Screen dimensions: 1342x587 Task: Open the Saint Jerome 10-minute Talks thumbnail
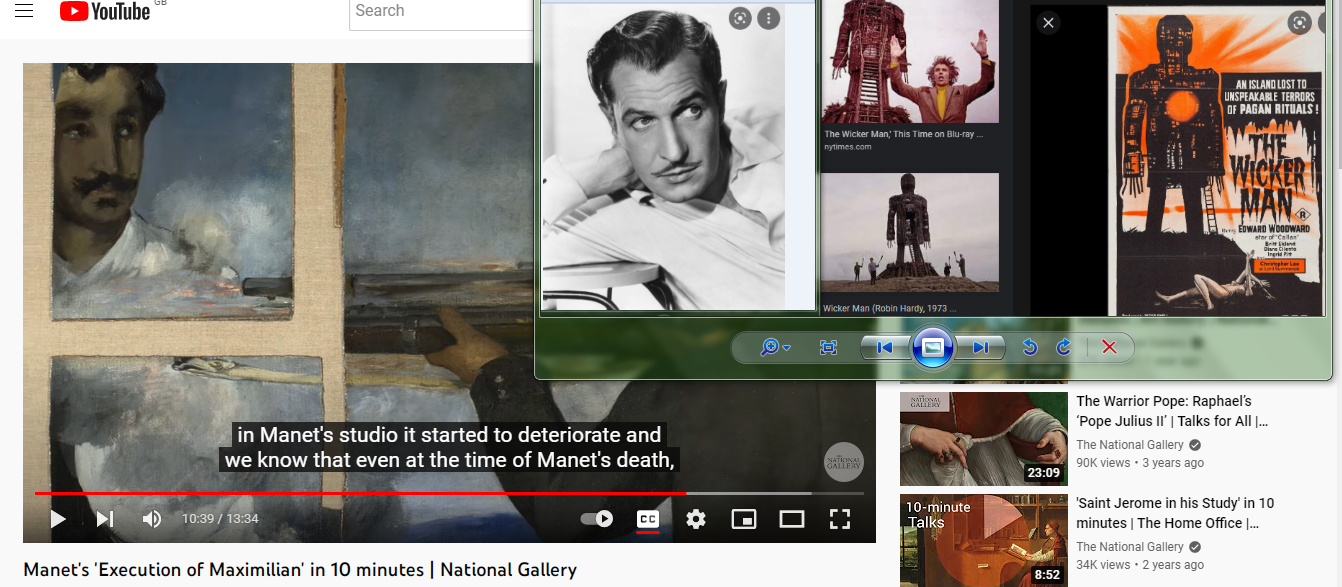click(x=984, y=540)
